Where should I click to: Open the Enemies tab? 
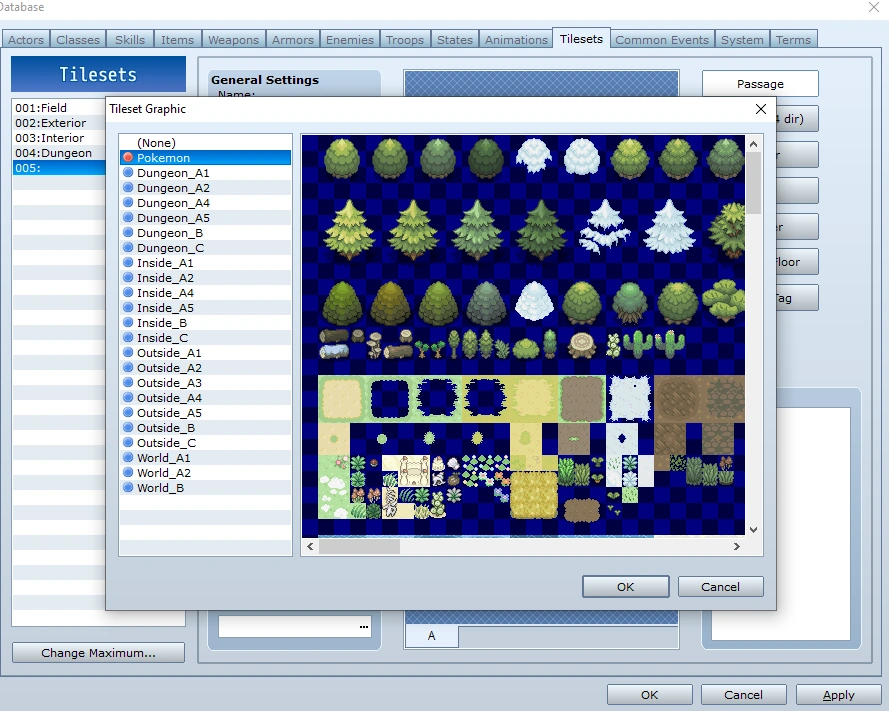pos(350,40)
